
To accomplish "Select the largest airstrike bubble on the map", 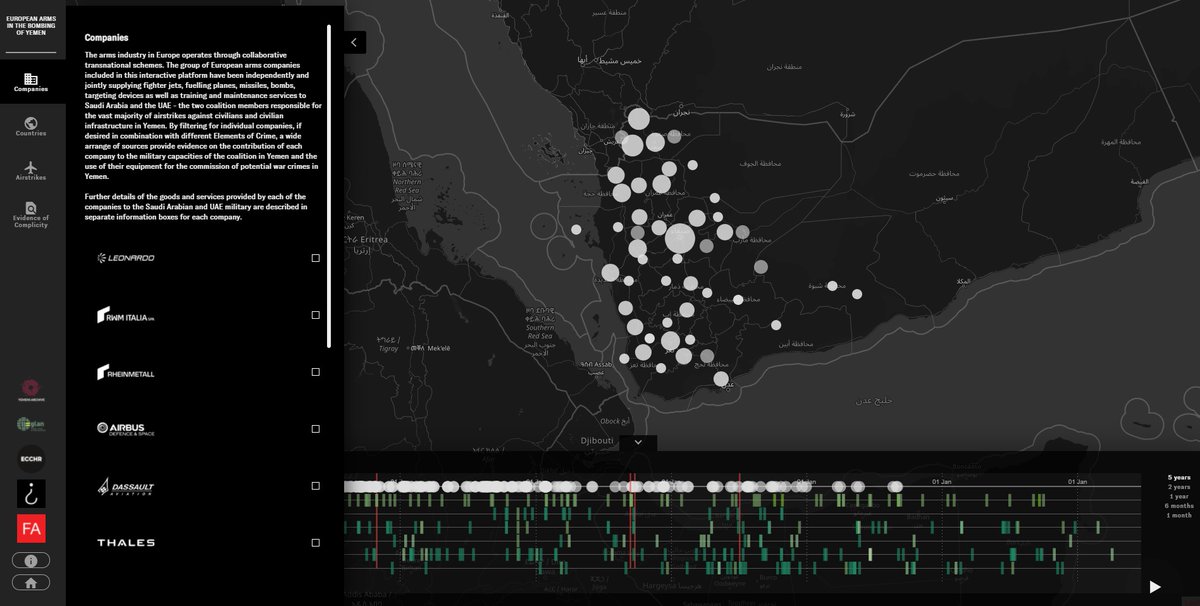I will [x=679, y=238].
